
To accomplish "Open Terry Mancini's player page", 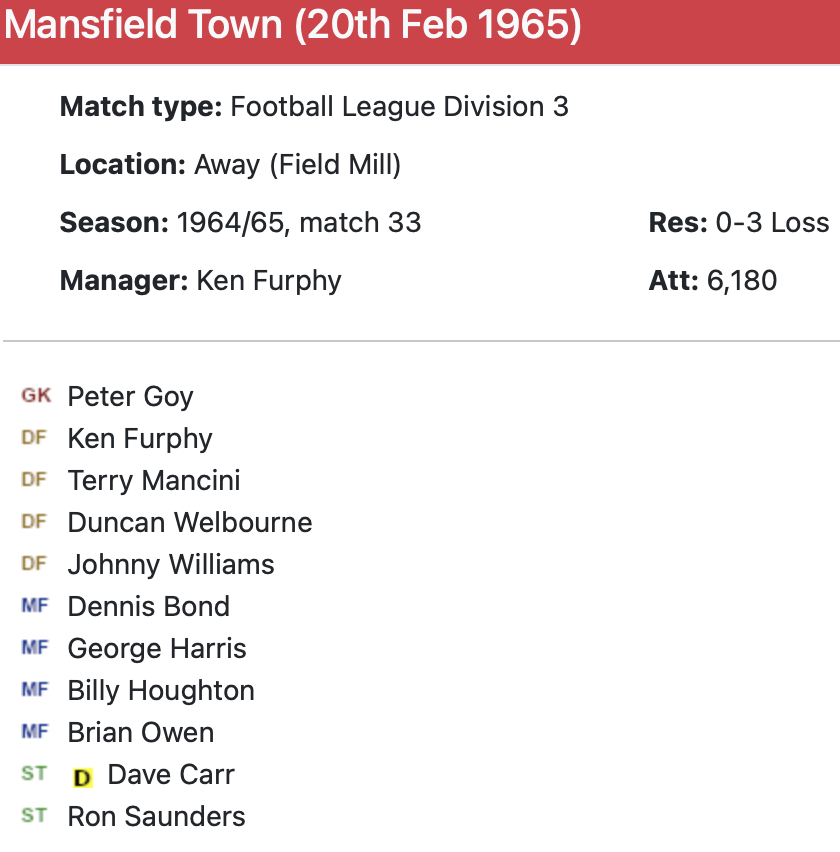I will (154, 481).
